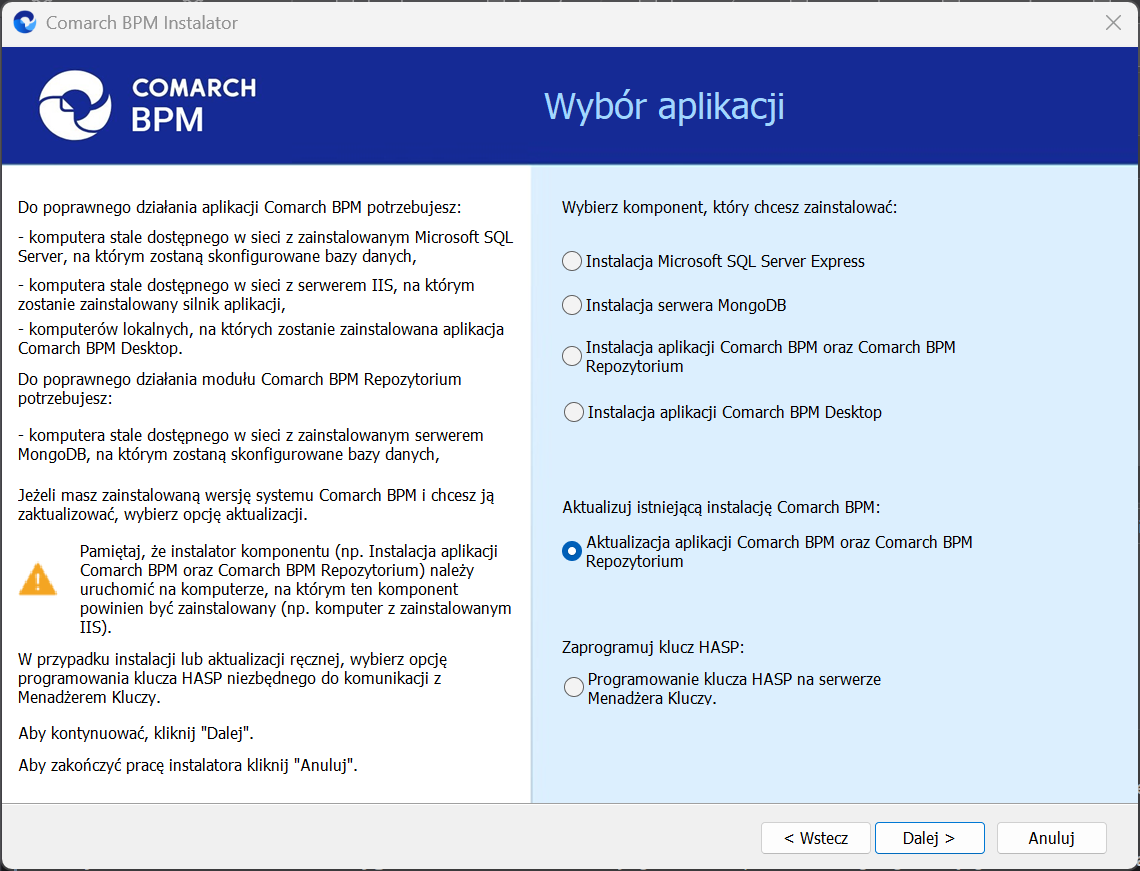Click the orange warning triangle icon

(37, 579)
